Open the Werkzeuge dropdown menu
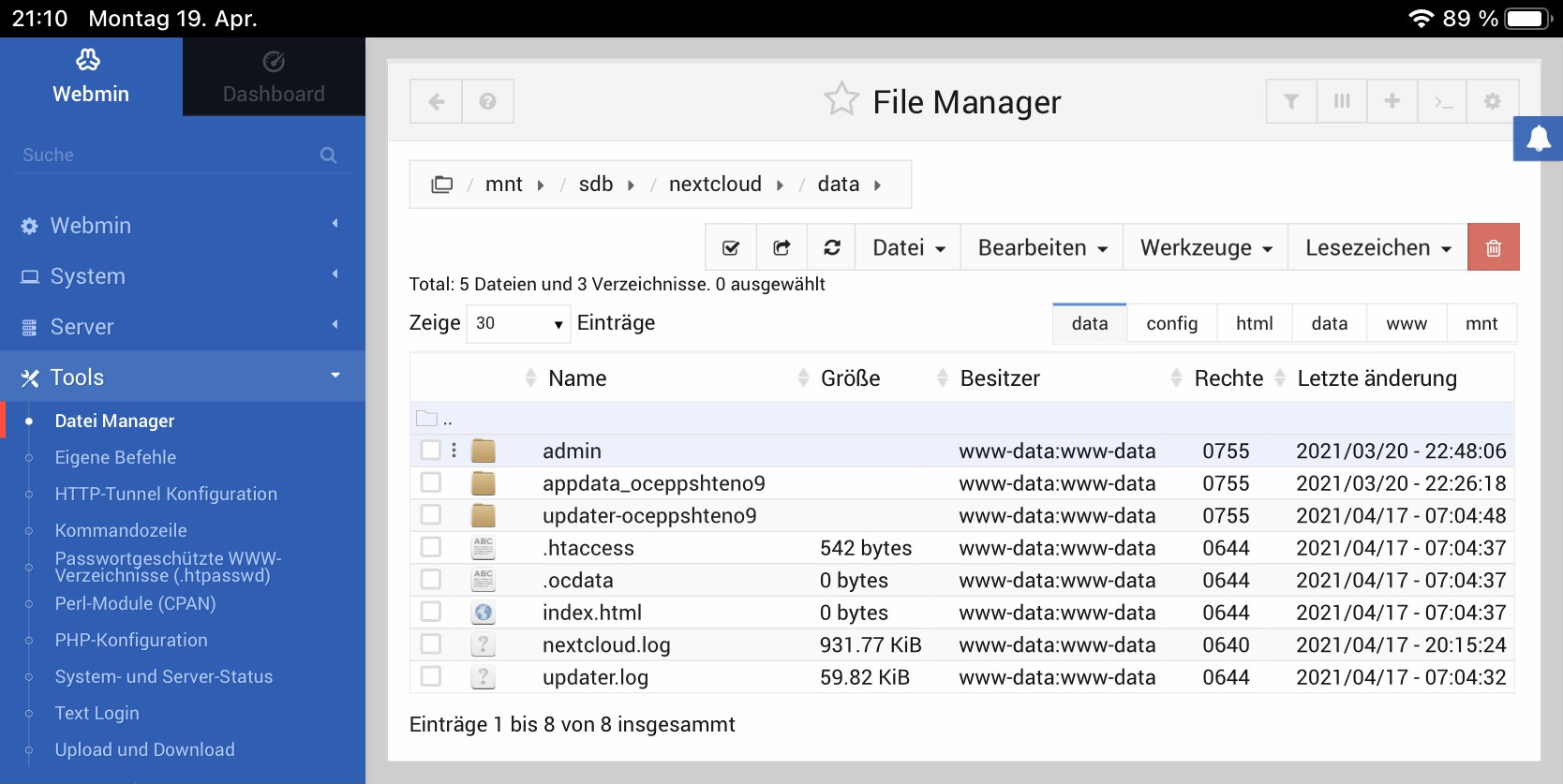This screenshot has height=784, width=1563. (1206, 247)
